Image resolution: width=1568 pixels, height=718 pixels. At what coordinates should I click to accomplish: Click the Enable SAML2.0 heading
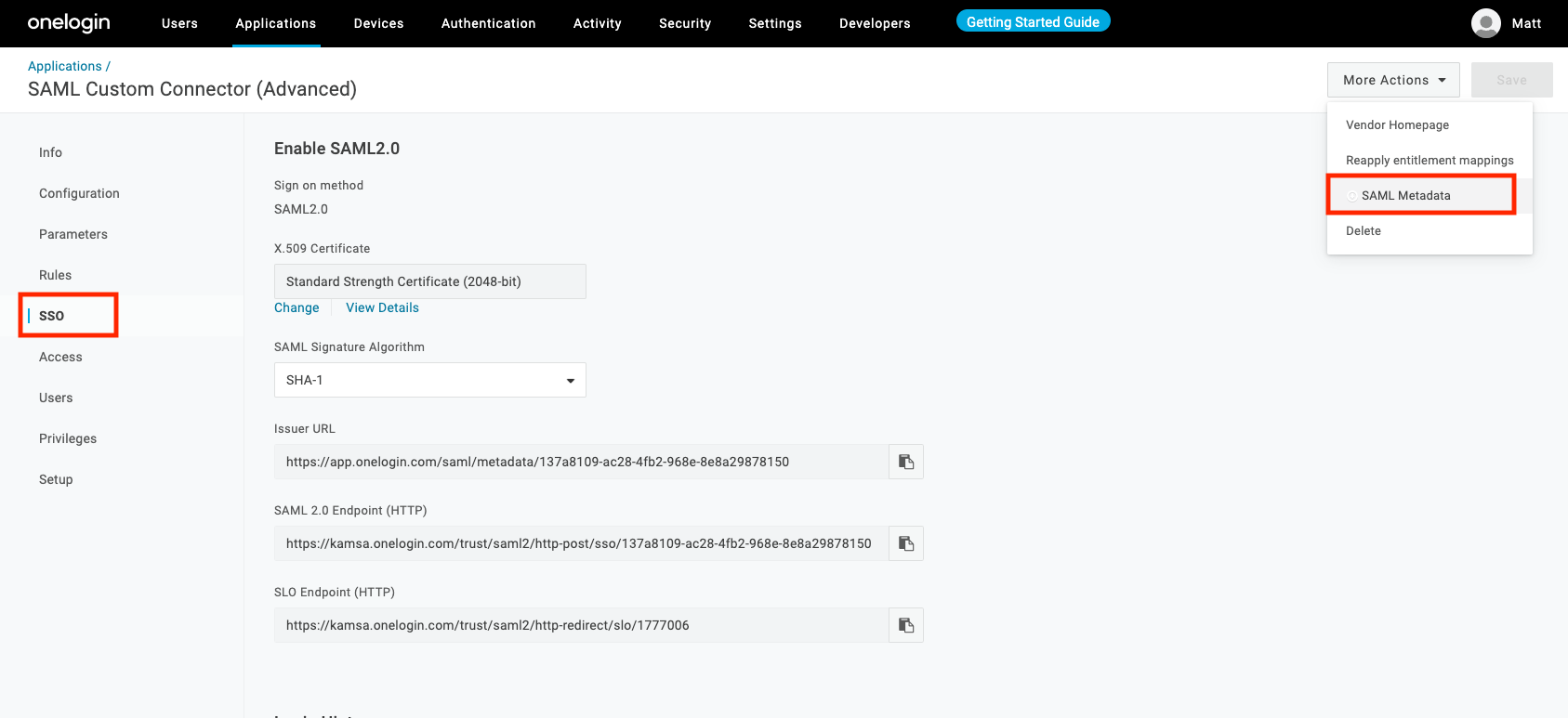336,149
